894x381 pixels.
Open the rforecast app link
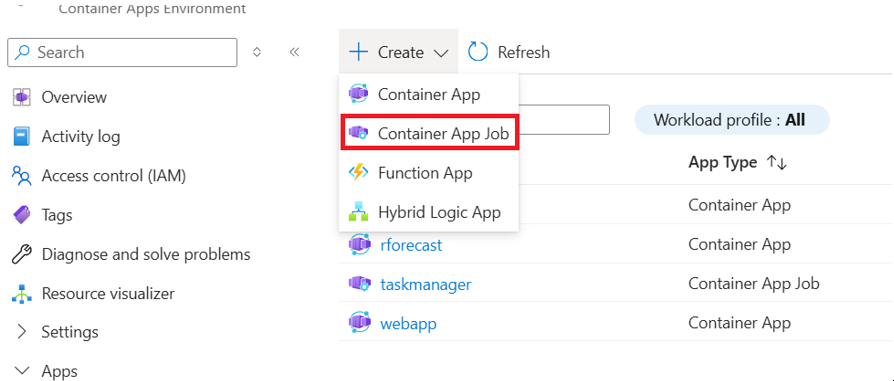(x=411, y=245)
